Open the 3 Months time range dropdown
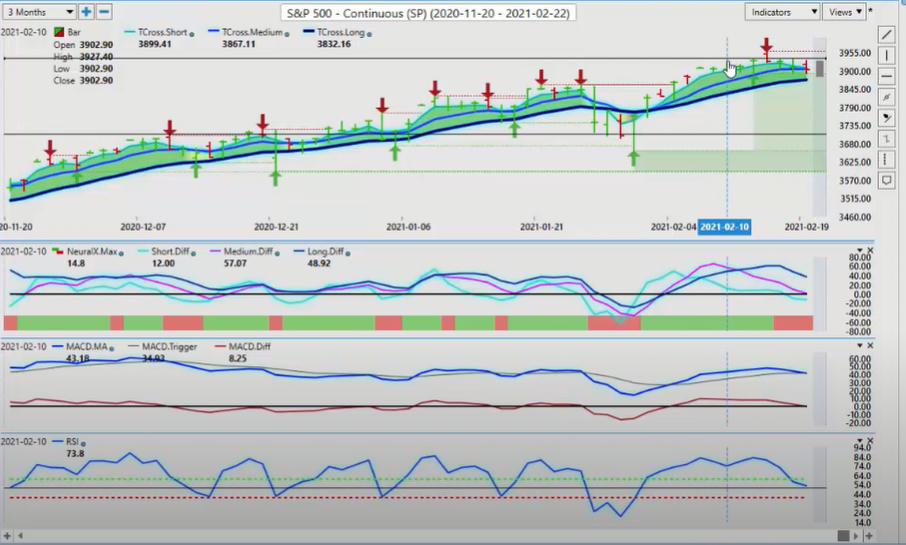Screen dimensions: 906x545 click(39, 12)
